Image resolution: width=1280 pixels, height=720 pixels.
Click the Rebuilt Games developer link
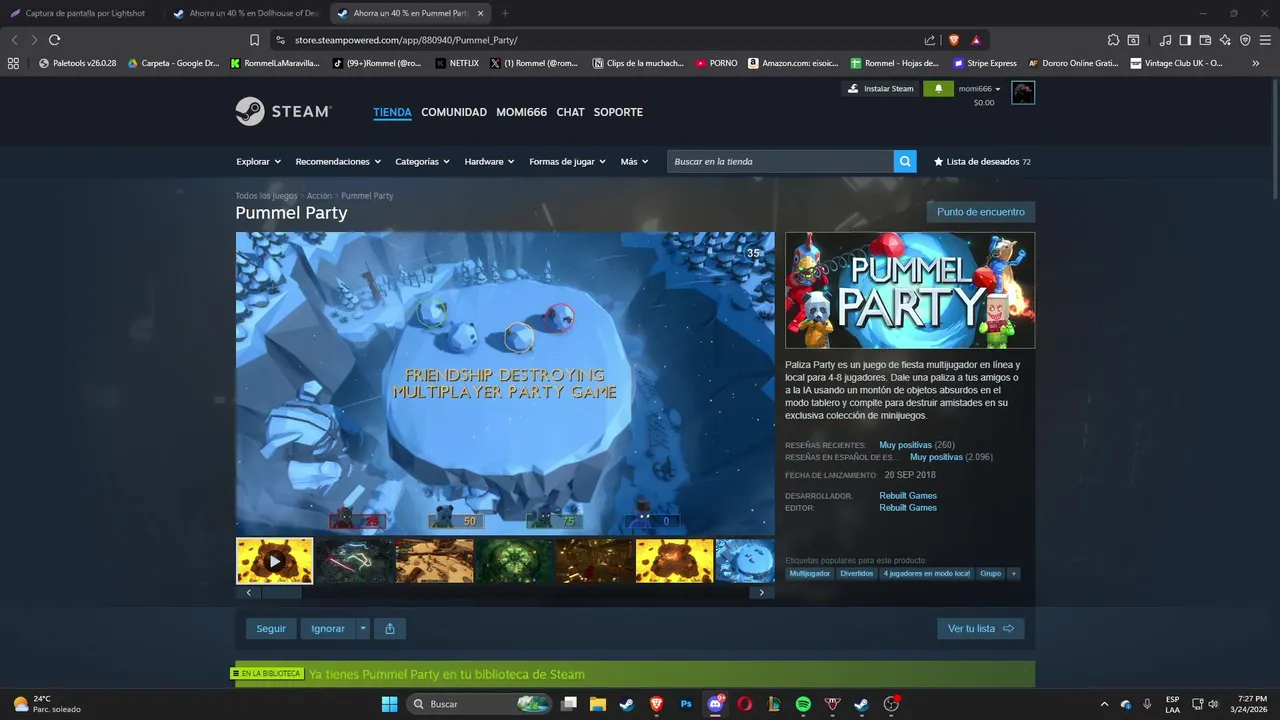908,496
